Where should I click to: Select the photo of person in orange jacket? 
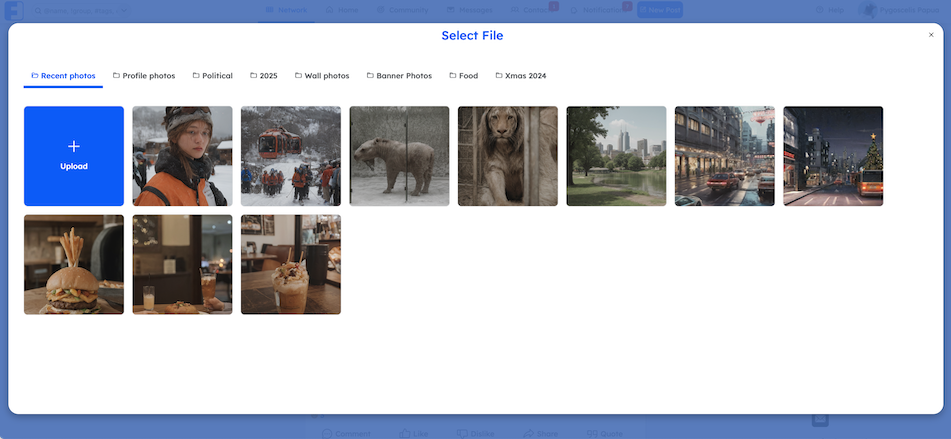point(182,156)
